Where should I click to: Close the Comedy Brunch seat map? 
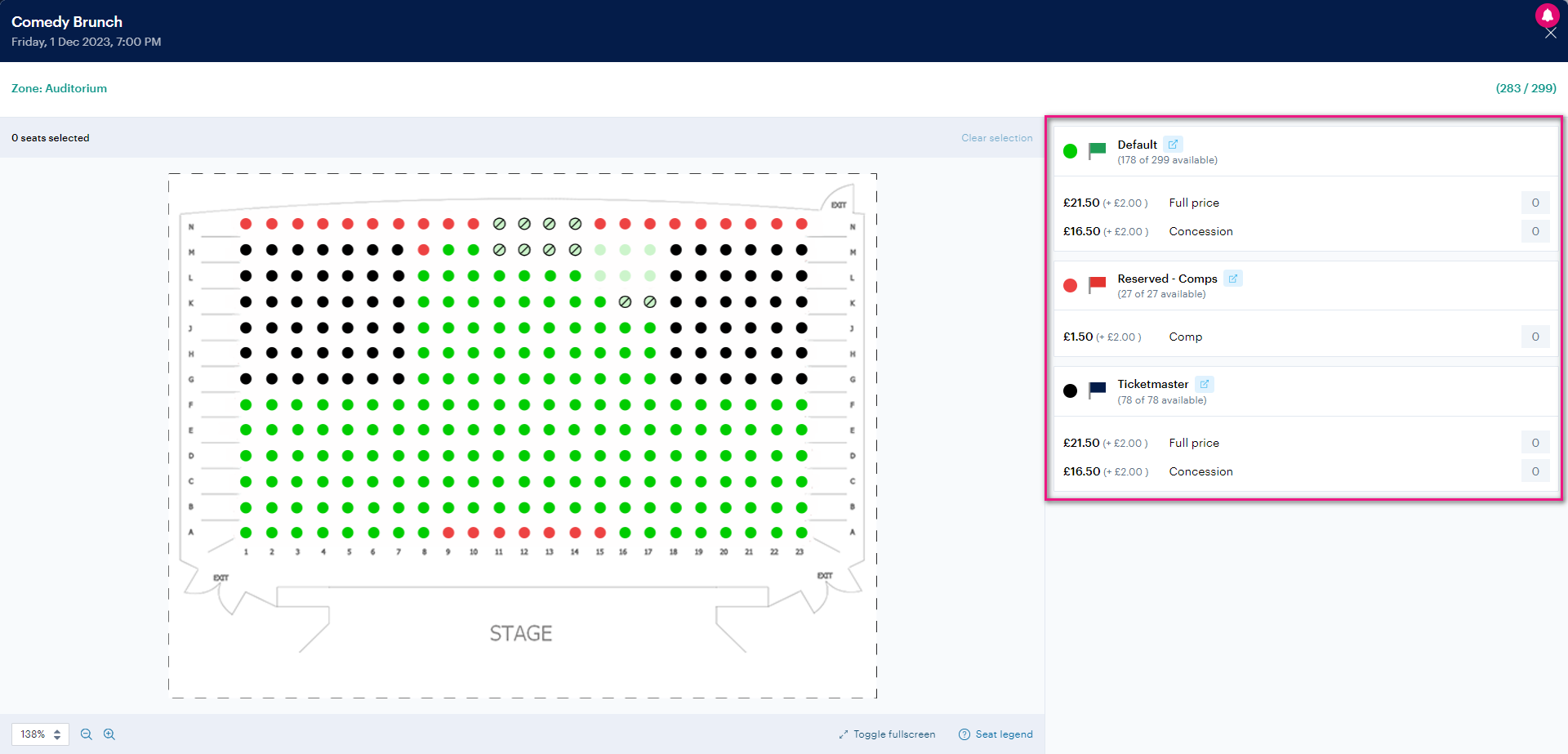[x=1550, y=33]
